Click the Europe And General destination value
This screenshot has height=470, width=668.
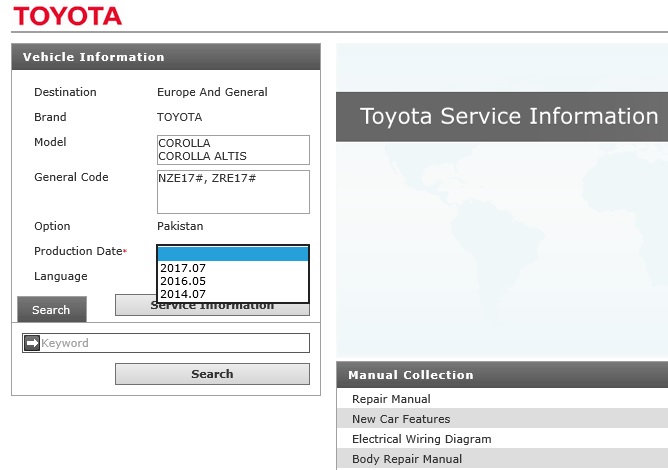coord(212,92)
